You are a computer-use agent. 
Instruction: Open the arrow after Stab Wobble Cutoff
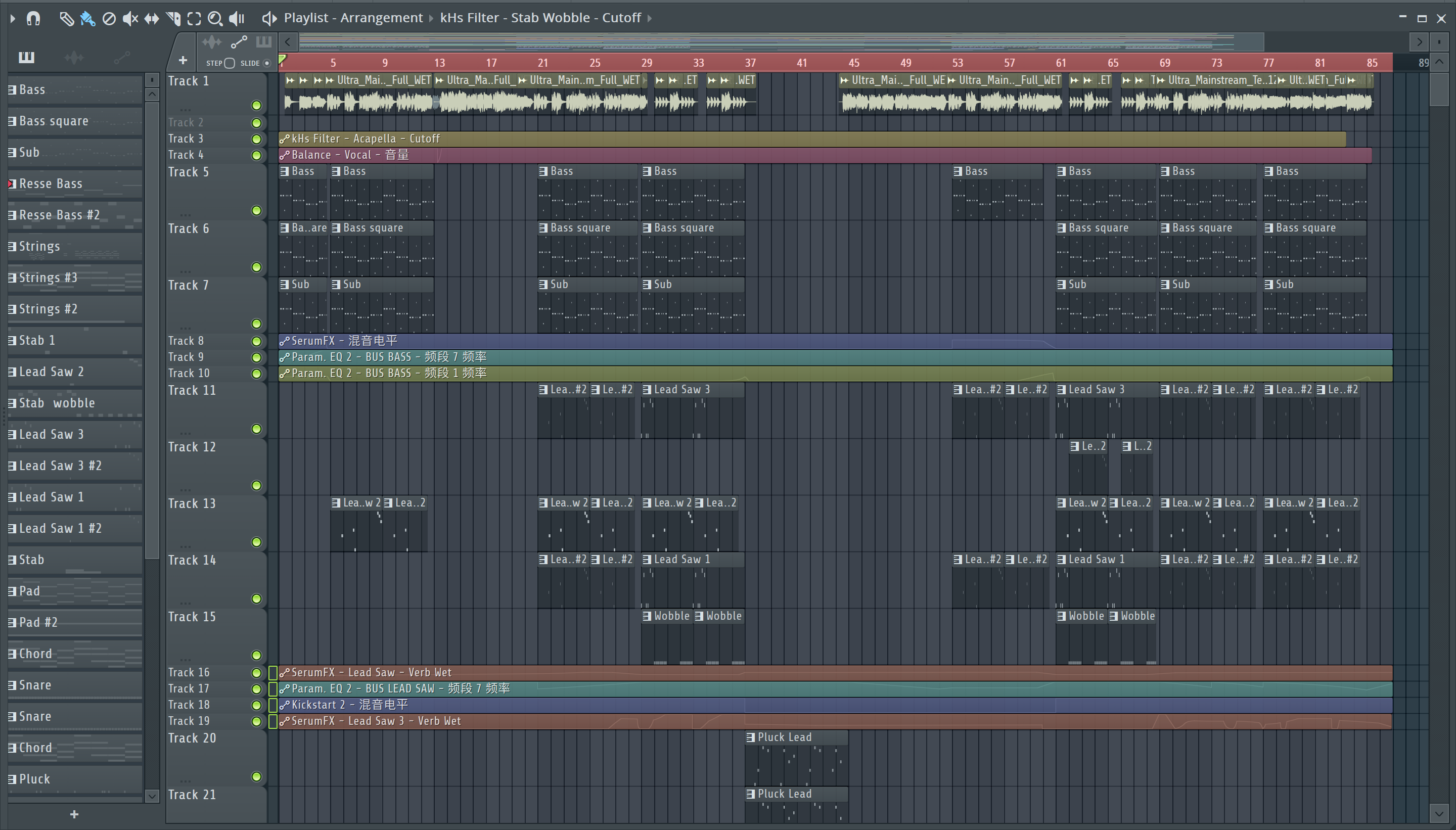(649, 18)
